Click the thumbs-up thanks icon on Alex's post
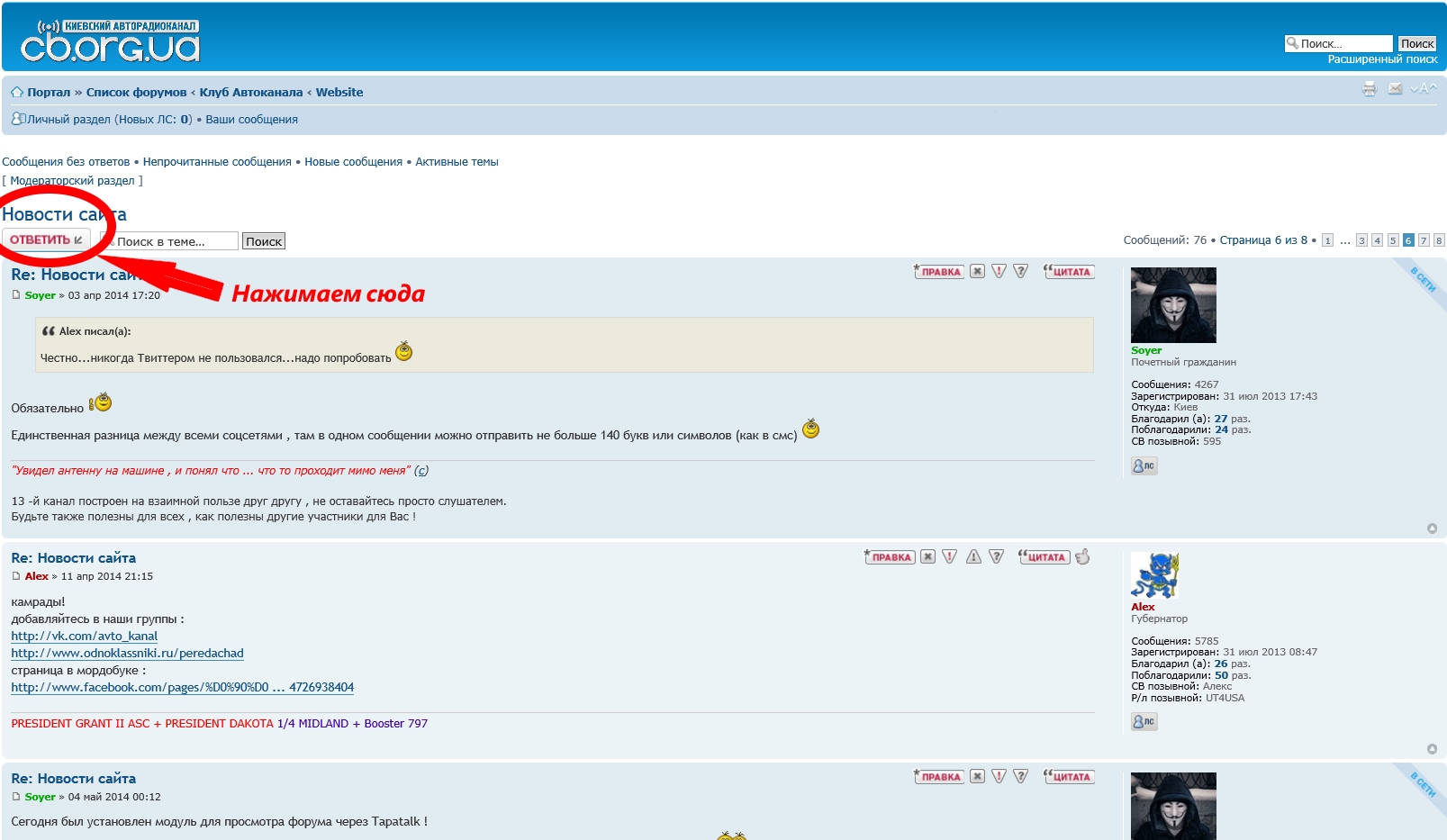Image resolution: width=1447 pixels, height=840 pixels. coord(1083,556)
